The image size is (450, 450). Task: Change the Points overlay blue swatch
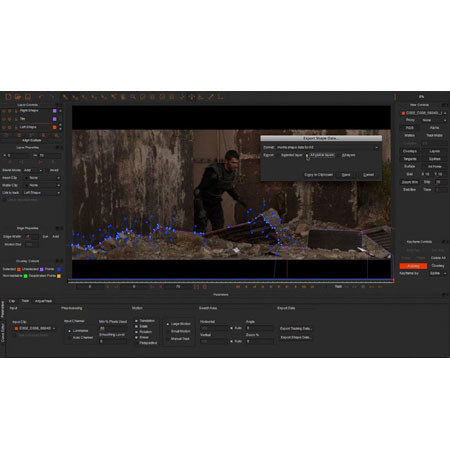pyautogui.click(x=59, y=269)
